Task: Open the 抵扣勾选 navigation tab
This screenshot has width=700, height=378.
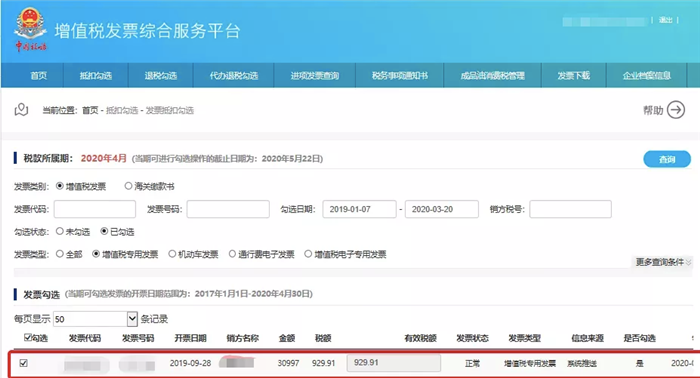Action: (x=96, y=75)
